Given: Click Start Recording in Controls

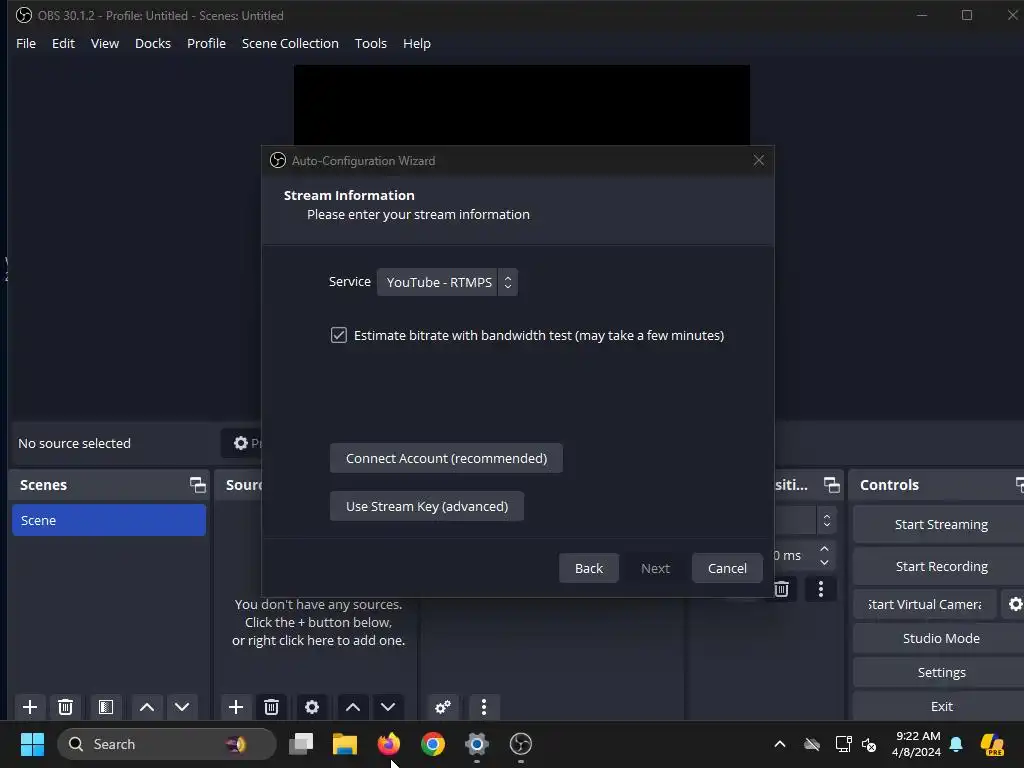Looking at the screenshot, I should pos(940,566).
